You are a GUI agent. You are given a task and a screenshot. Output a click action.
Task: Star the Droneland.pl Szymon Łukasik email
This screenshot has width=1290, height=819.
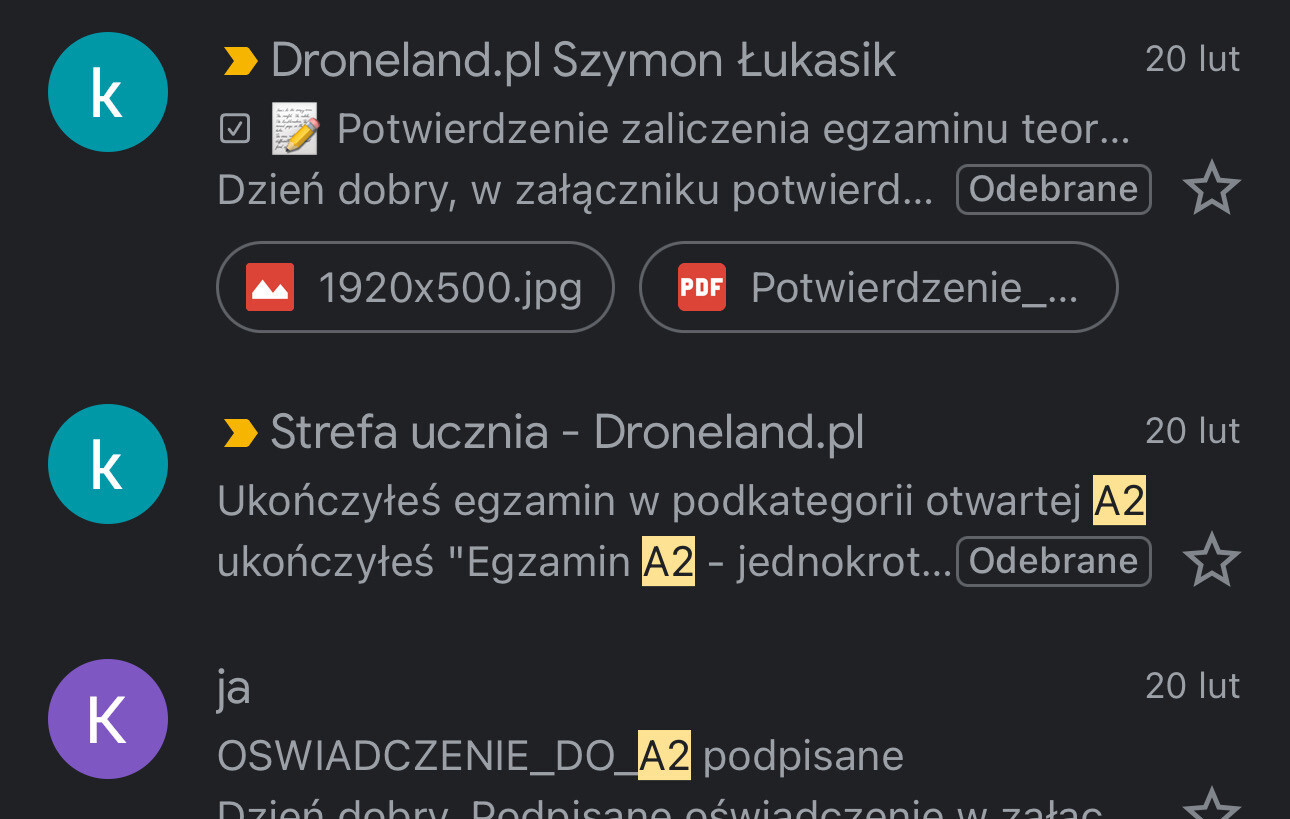coord(1211,188)
